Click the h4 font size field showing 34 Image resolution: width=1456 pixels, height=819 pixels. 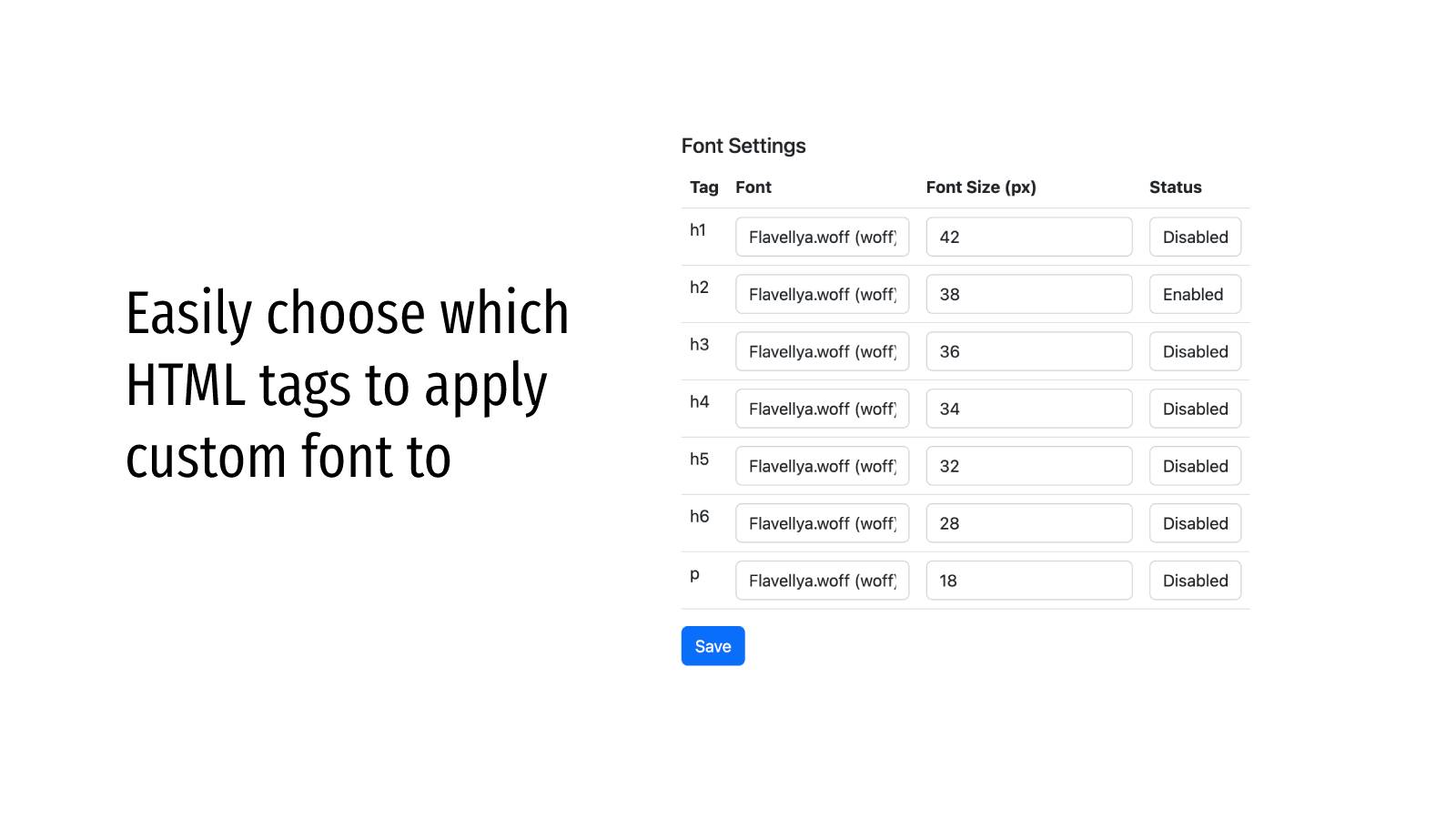coord(1028,409)
